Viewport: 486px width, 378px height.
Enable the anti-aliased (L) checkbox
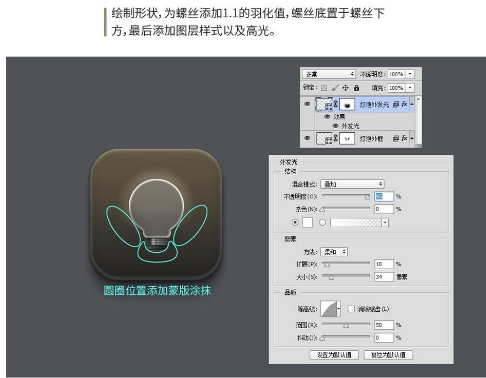click(351, 309)
